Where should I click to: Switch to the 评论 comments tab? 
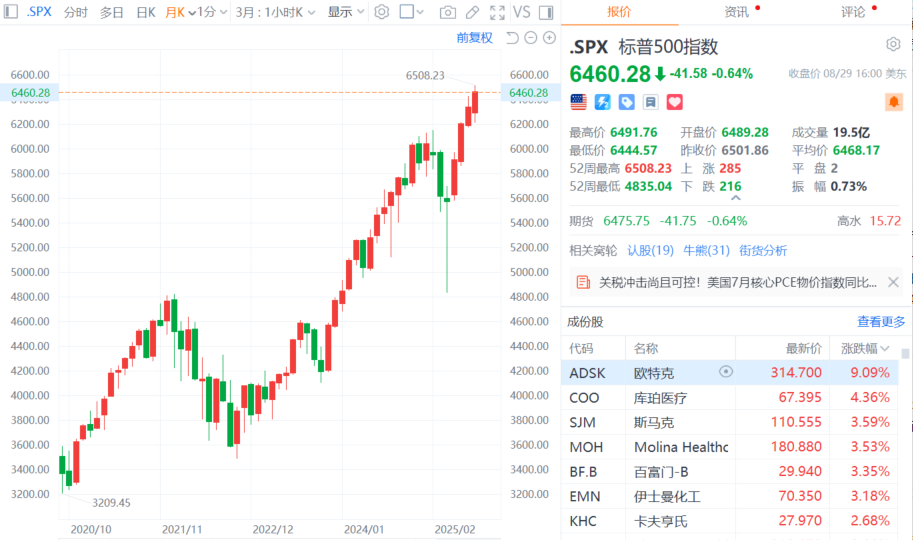(853, 12)
